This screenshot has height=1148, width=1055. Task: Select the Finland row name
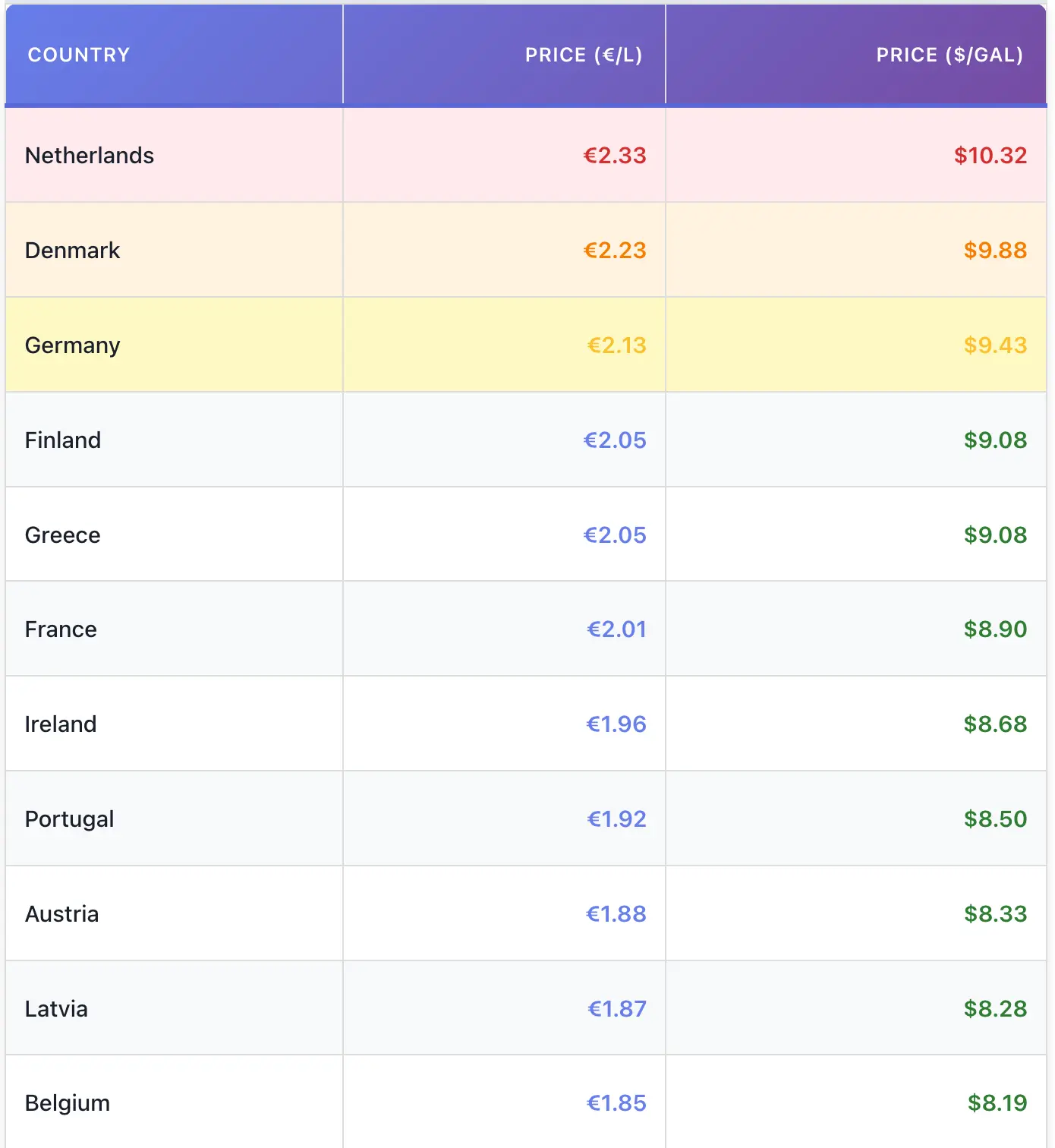(63, 440)
